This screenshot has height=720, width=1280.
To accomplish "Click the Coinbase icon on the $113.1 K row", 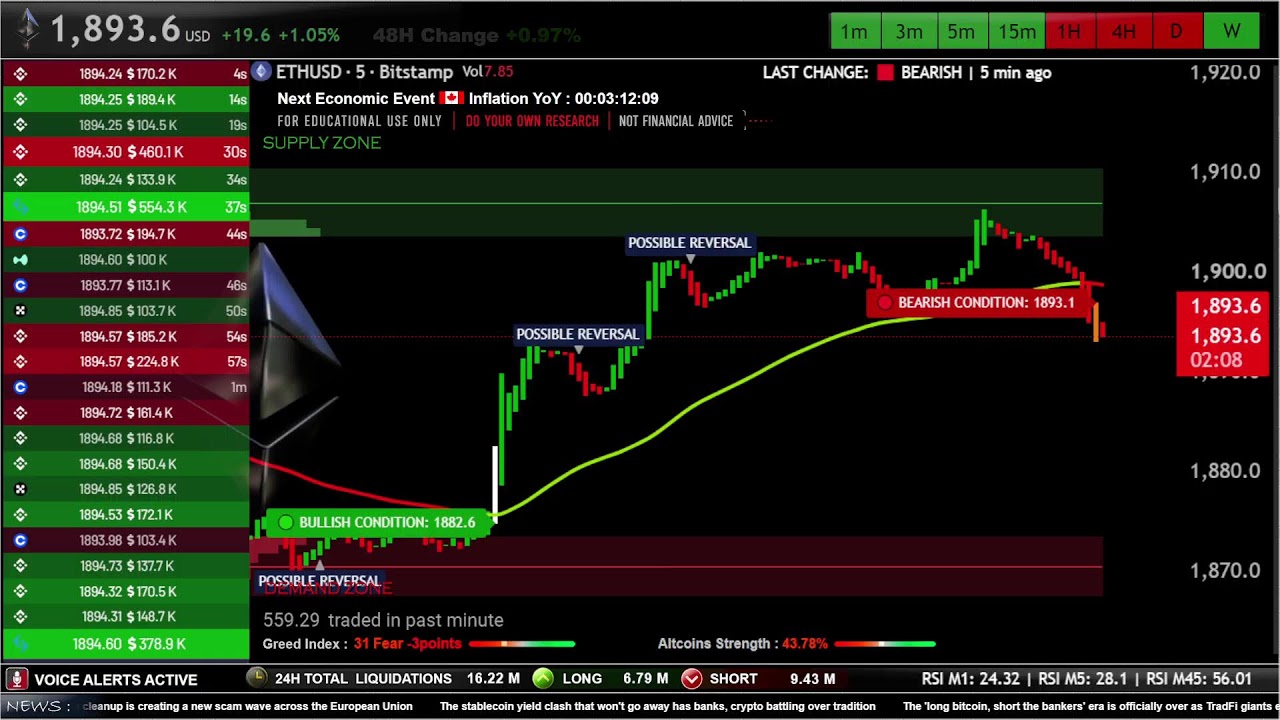I will 20,285.
